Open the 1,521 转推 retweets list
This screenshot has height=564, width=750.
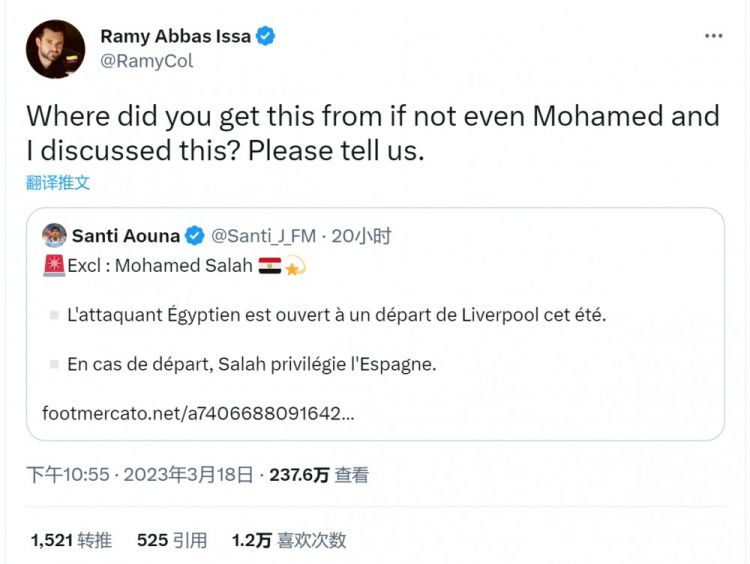(71, 540)
